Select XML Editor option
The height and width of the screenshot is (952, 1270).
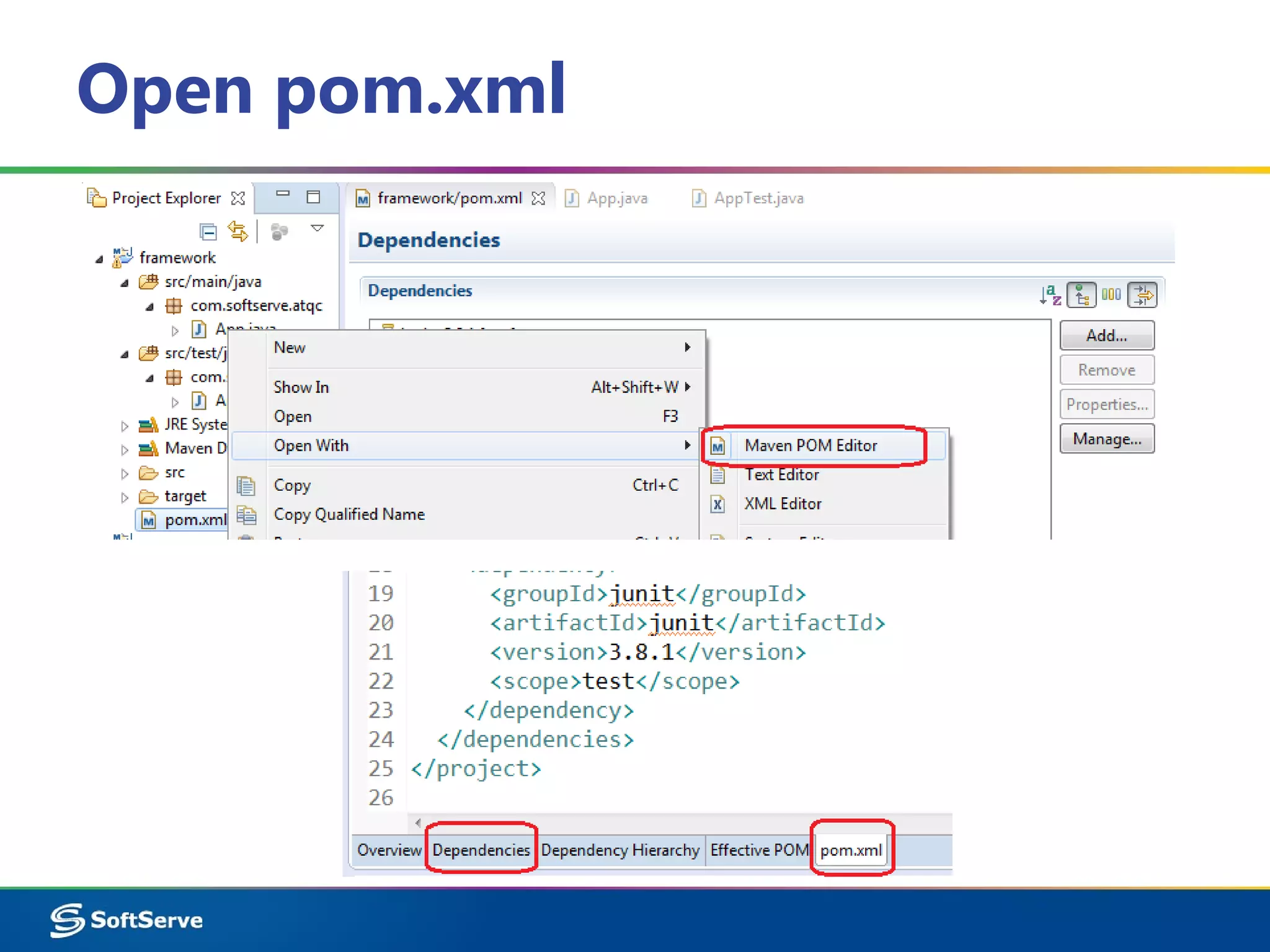(x=825, y=504)
